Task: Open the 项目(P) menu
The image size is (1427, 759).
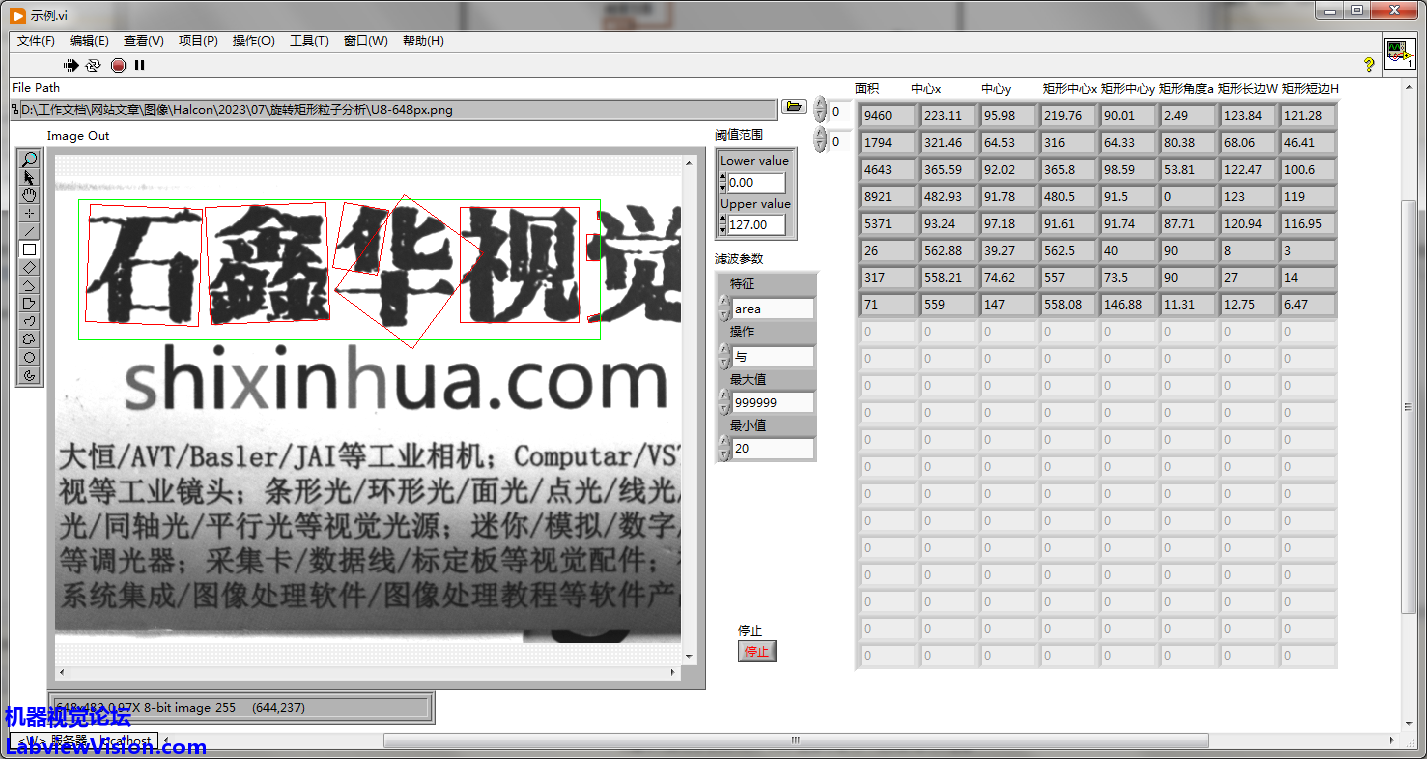Action: tap(198, 41)
